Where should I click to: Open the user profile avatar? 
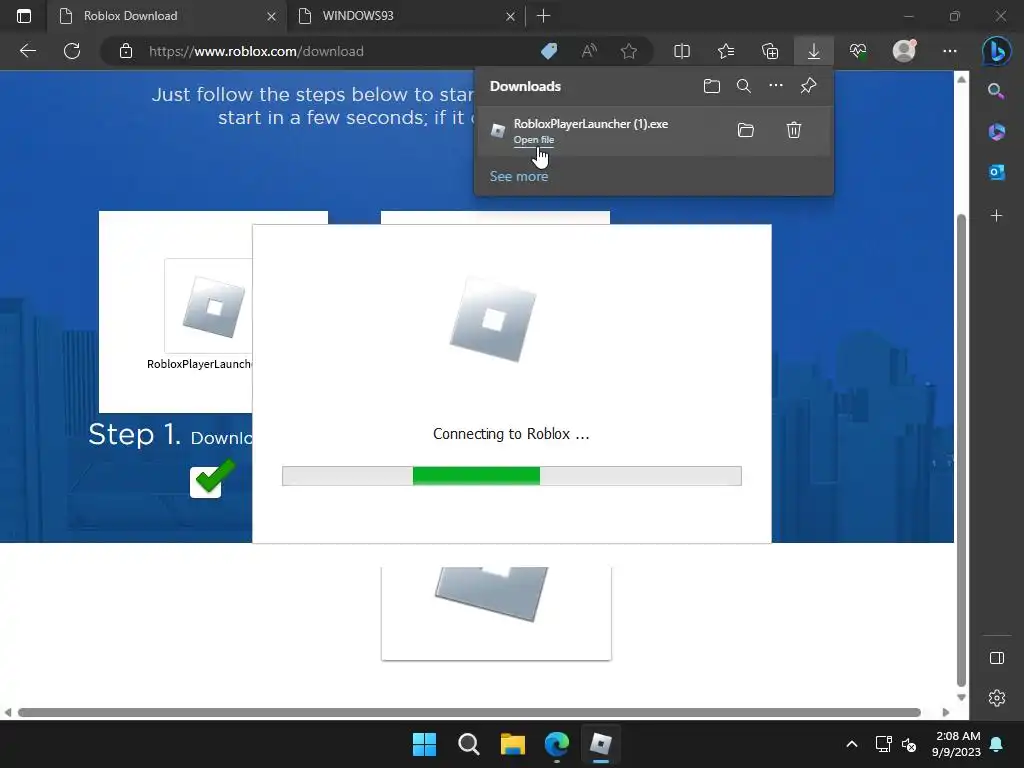point(904,50)
